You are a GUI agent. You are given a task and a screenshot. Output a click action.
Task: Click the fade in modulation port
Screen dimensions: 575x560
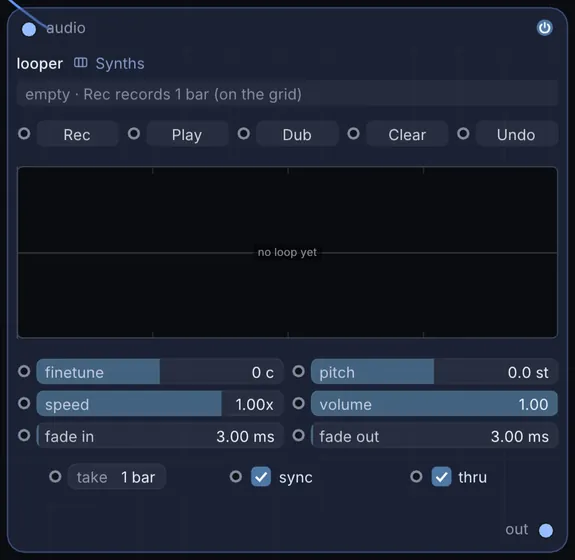pos(24,435)
